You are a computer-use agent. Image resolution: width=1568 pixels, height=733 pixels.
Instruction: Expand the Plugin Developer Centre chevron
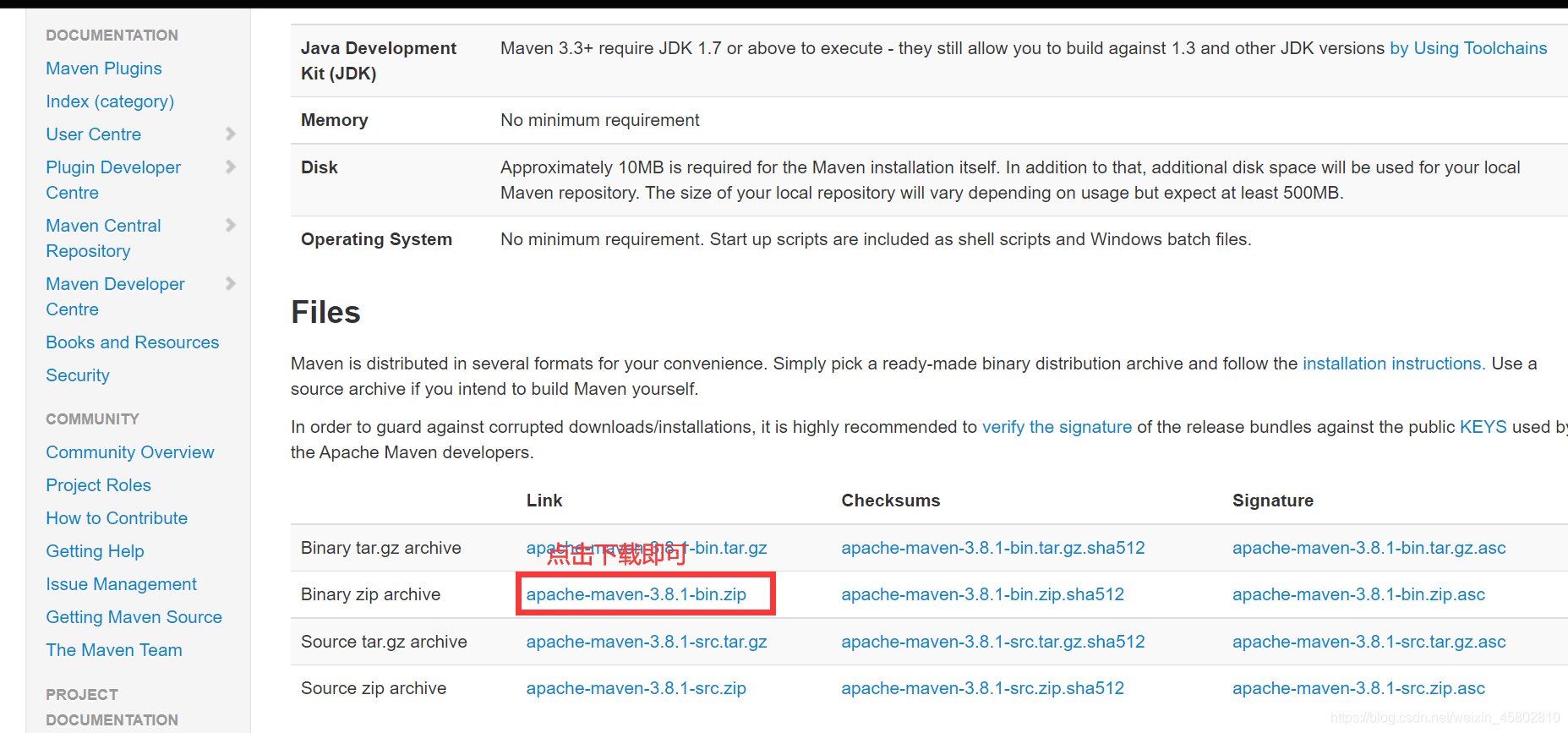point(230,167)
